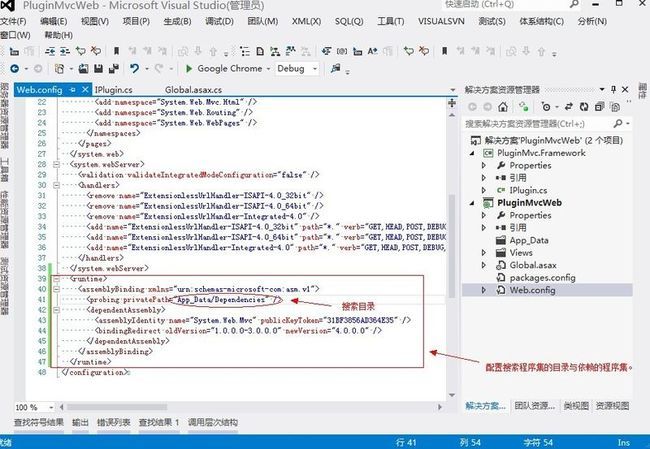Select IPlugin.cs under PluginMvc.Framework

528,190
